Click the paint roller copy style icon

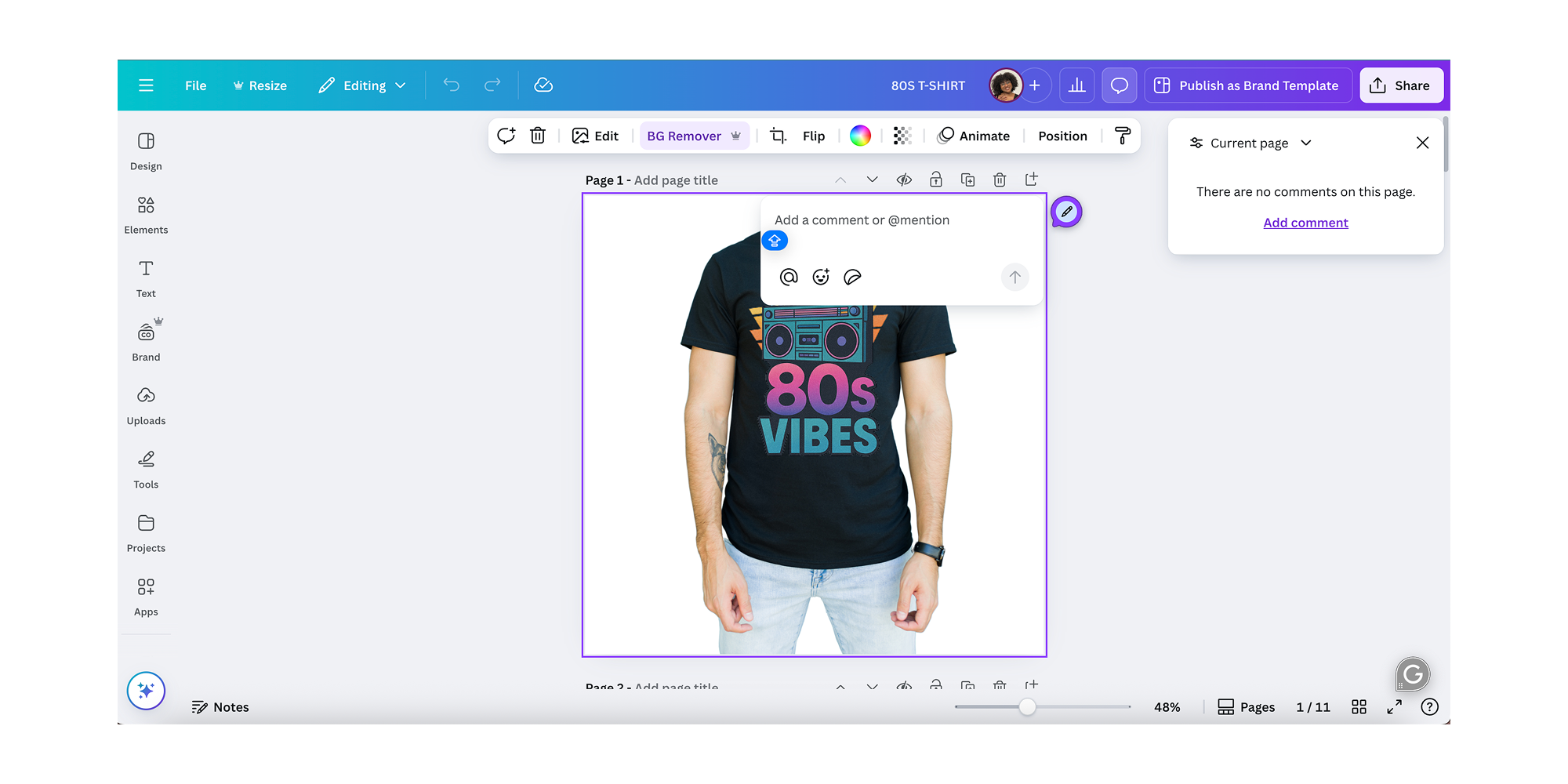click(x=1124, y=135)
